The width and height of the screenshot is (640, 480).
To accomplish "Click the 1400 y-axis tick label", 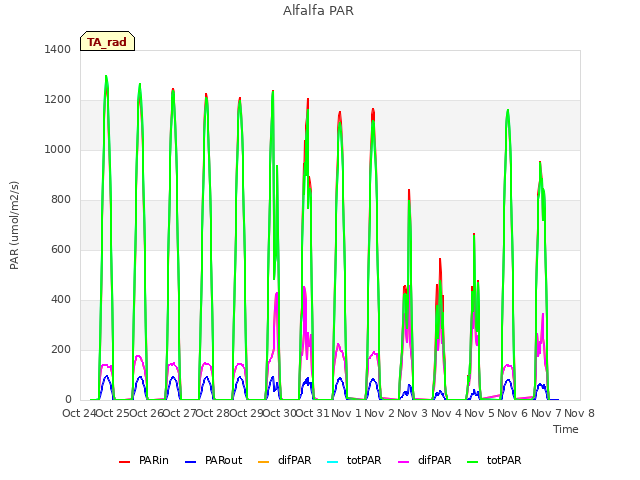I will pyautogui.click(x=58, y=49).
